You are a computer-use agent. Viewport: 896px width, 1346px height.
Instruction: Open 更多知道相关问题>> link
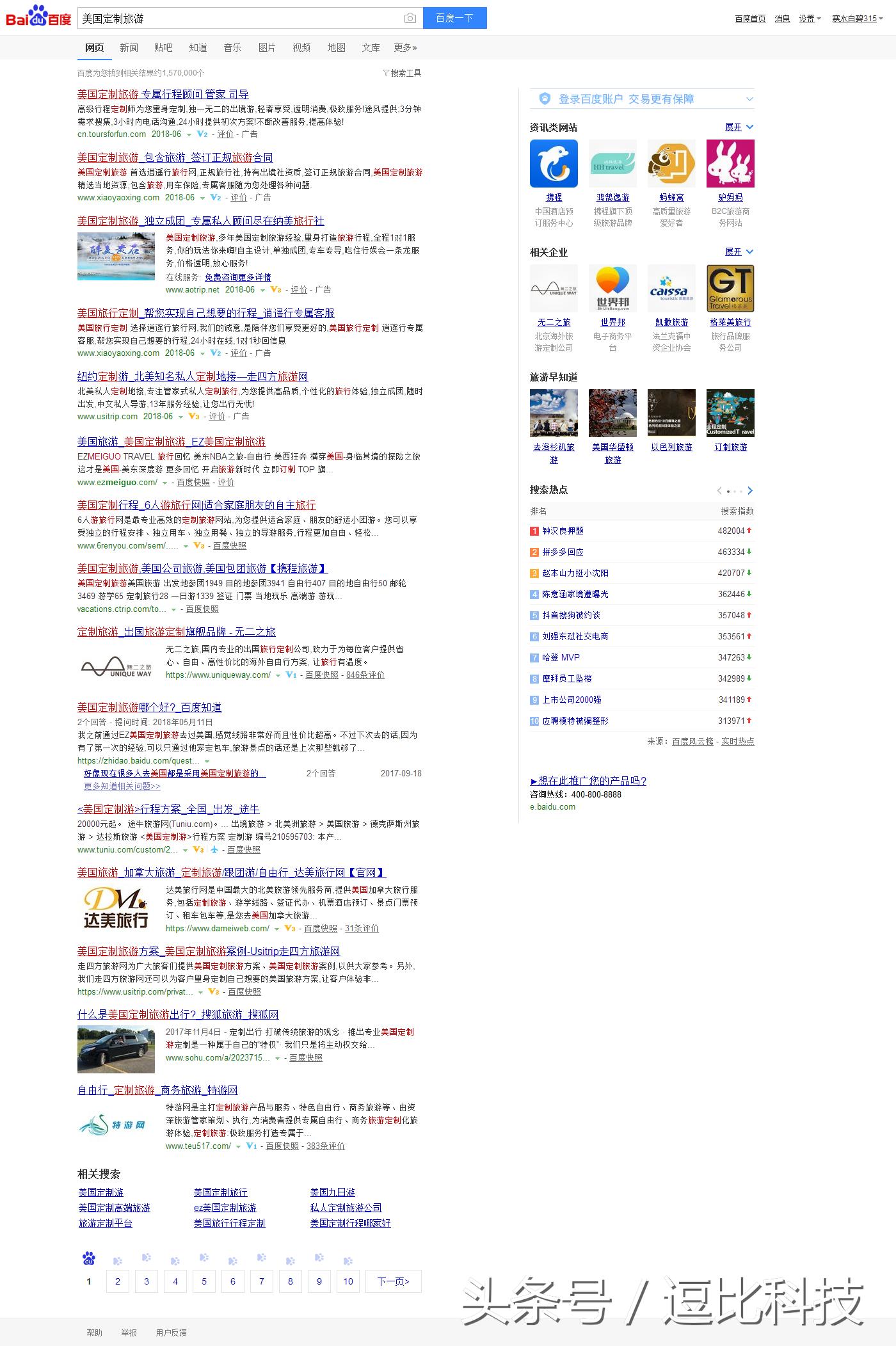[122, 786]
